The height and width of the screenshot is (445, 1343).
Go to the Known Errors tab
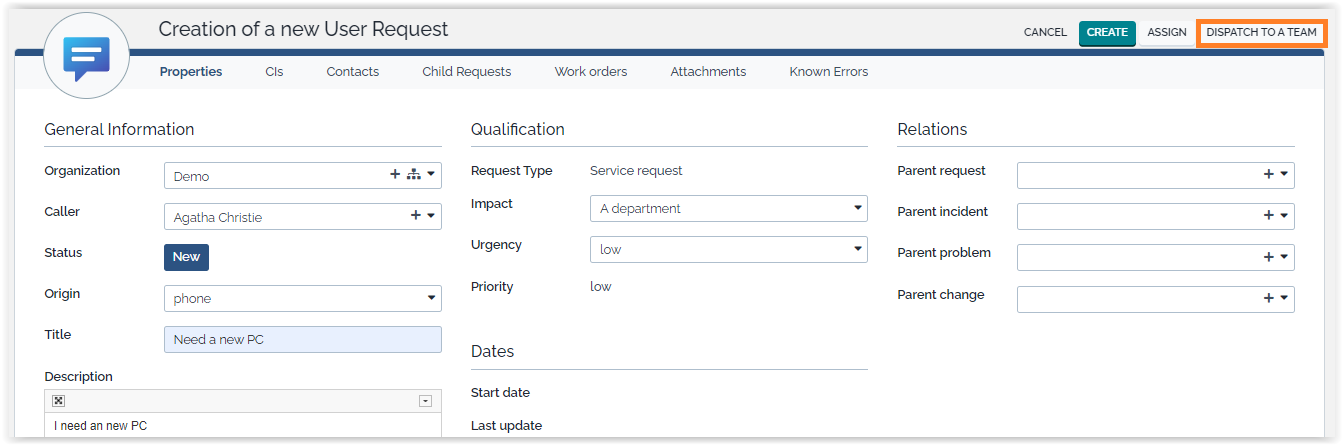point(828,72)
